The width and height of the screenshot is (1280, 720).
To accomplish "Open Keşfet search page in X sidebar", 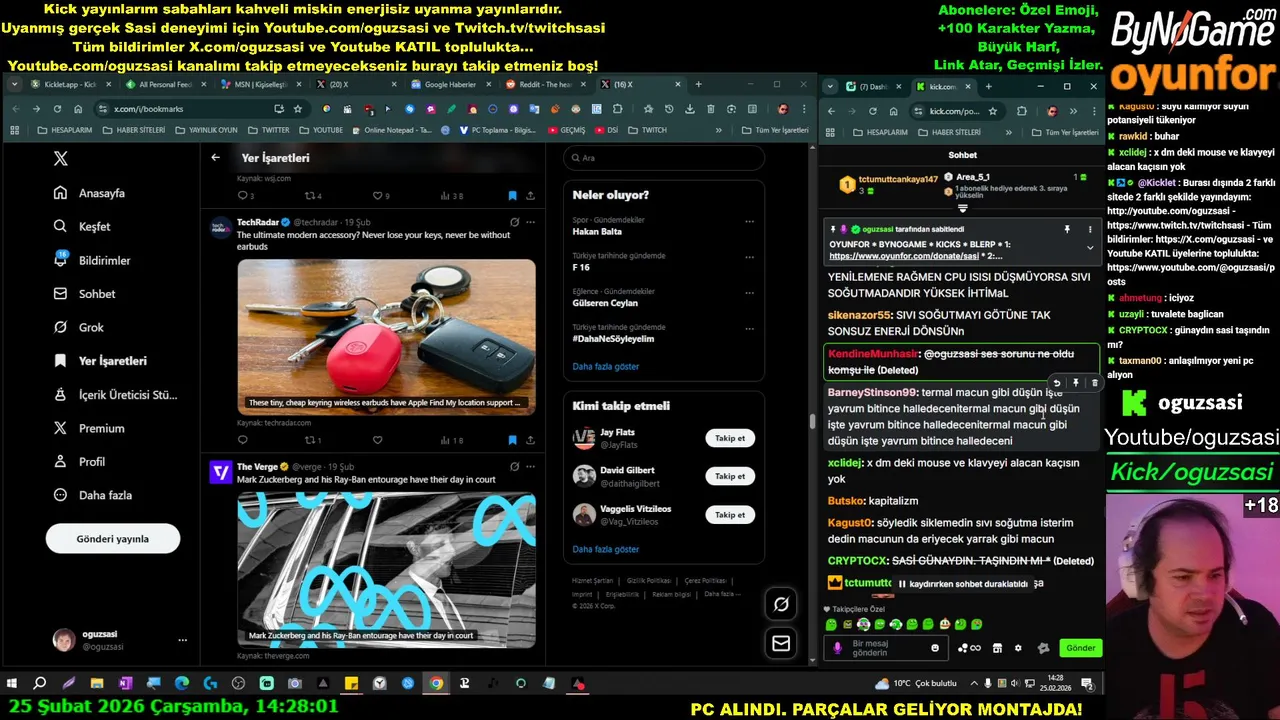I will pos(83,227).
